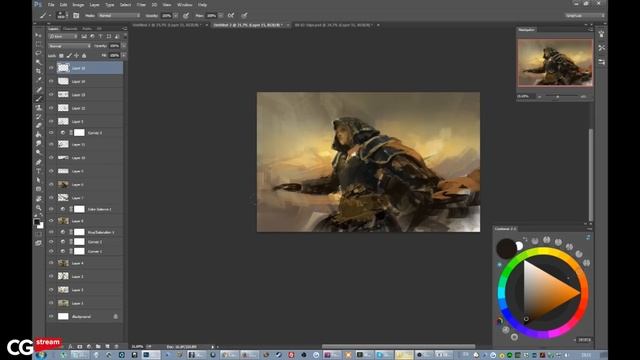Click the Windows Start button
Image resolution: width=640 pixels, height=360 pixels.
(x=41, y=355)
